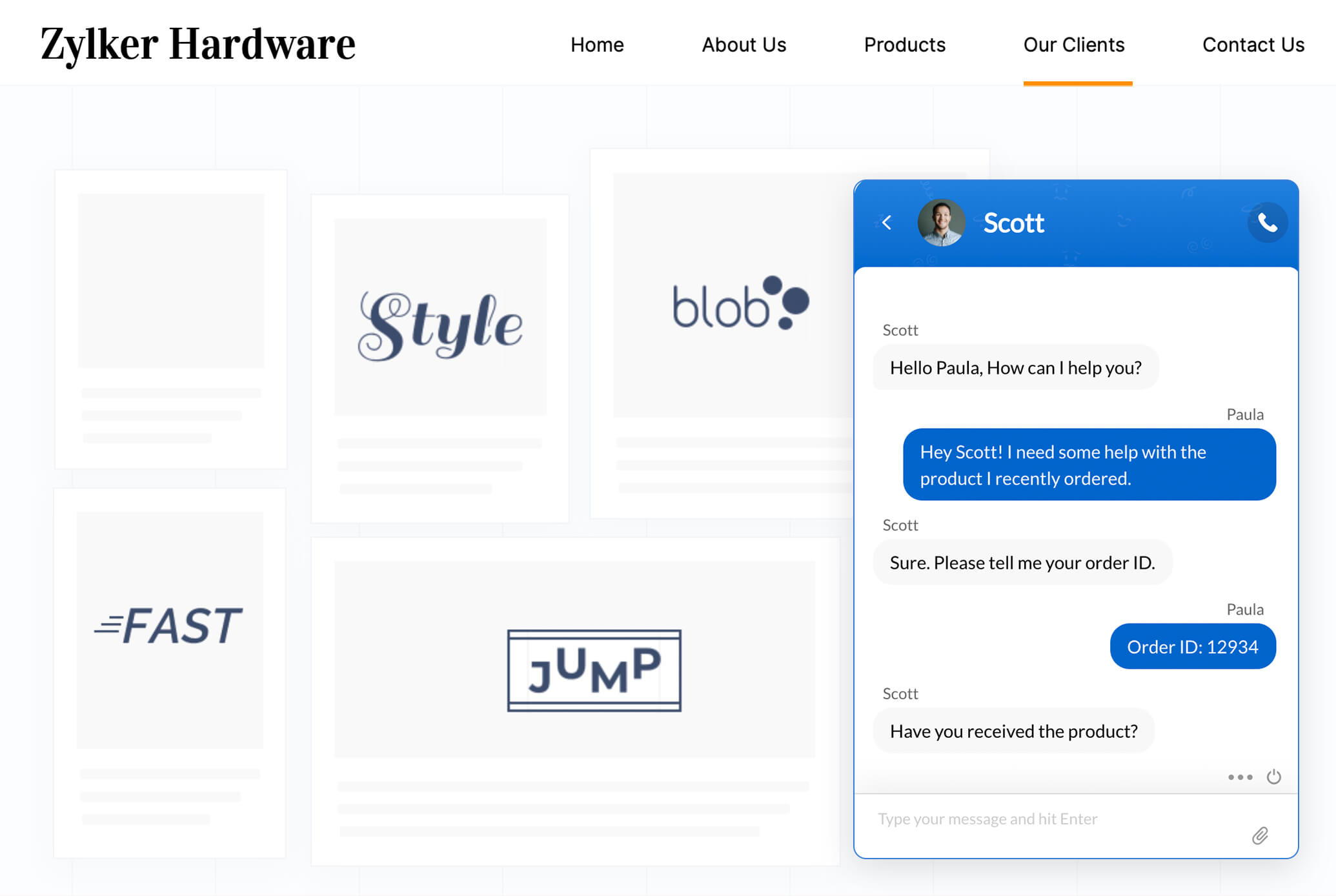Open the 'Our Clients' navigation tab

[x=1074, y=43]
